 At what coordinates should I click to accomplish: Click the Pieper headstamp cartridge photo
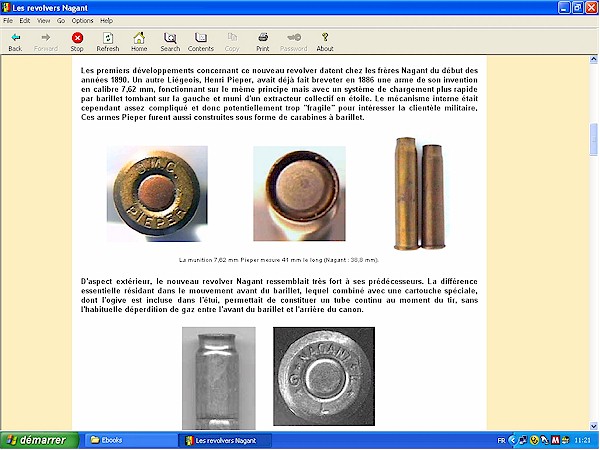tap(157, 194)
